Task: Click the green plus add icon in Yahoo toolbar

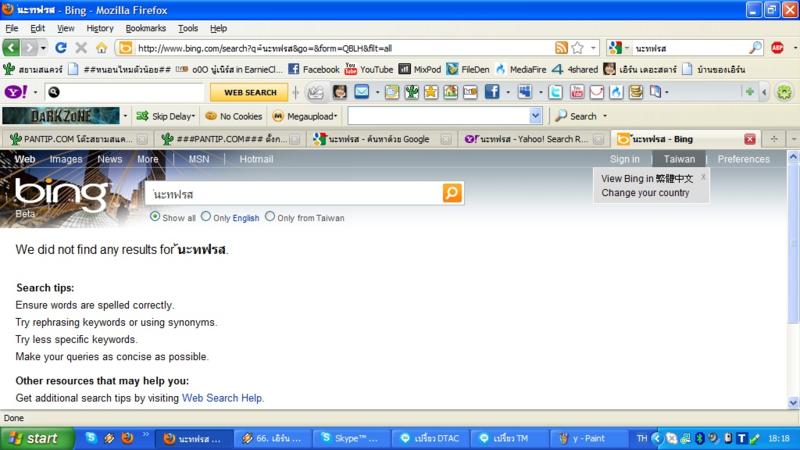Action: 749,92
